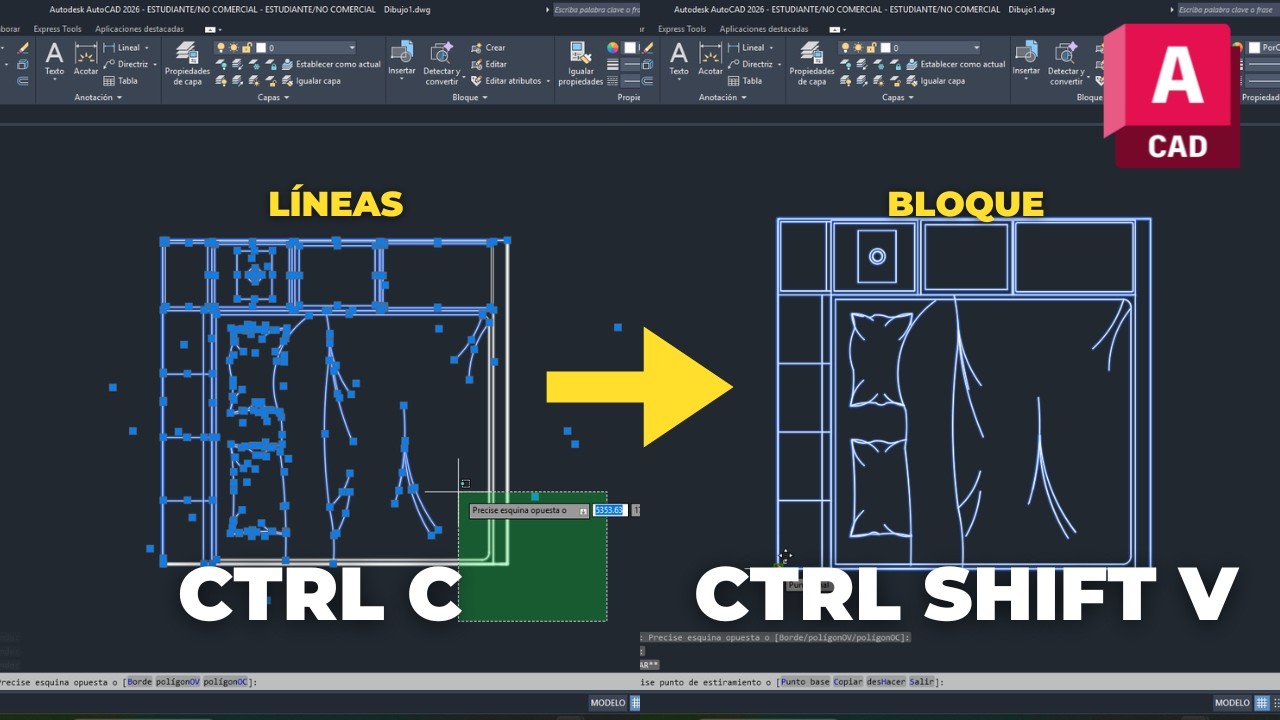This screenshot has height=720, width=1280.
Task: Open Propiedades de capa in right window
Action: (x=812, y=63)
